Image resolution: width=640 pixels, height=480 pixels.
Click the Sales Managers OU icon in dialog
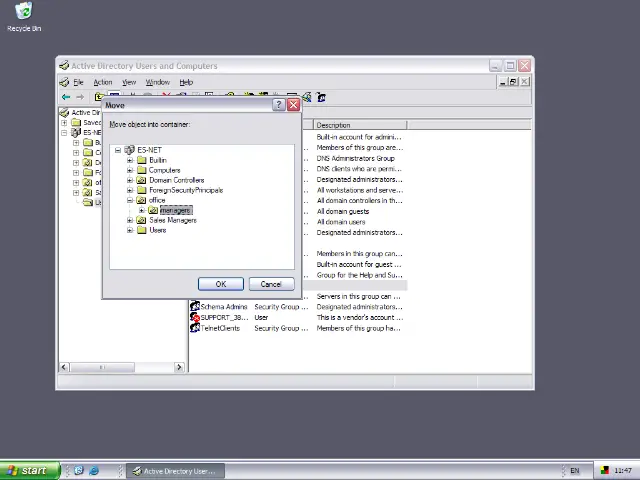pos(141,220)
